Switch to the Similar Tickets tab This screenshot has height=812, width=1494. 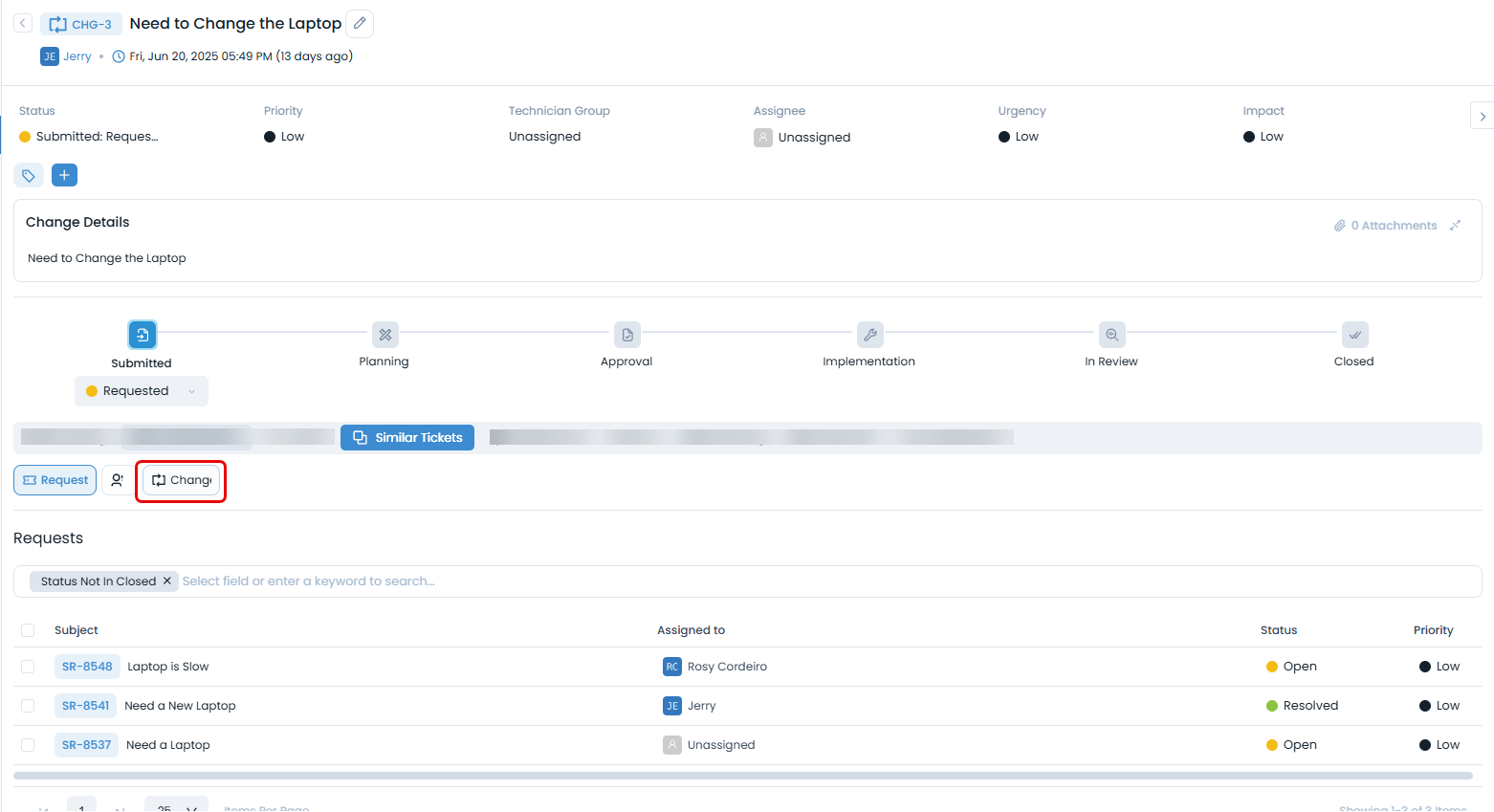tap(407, 438)
